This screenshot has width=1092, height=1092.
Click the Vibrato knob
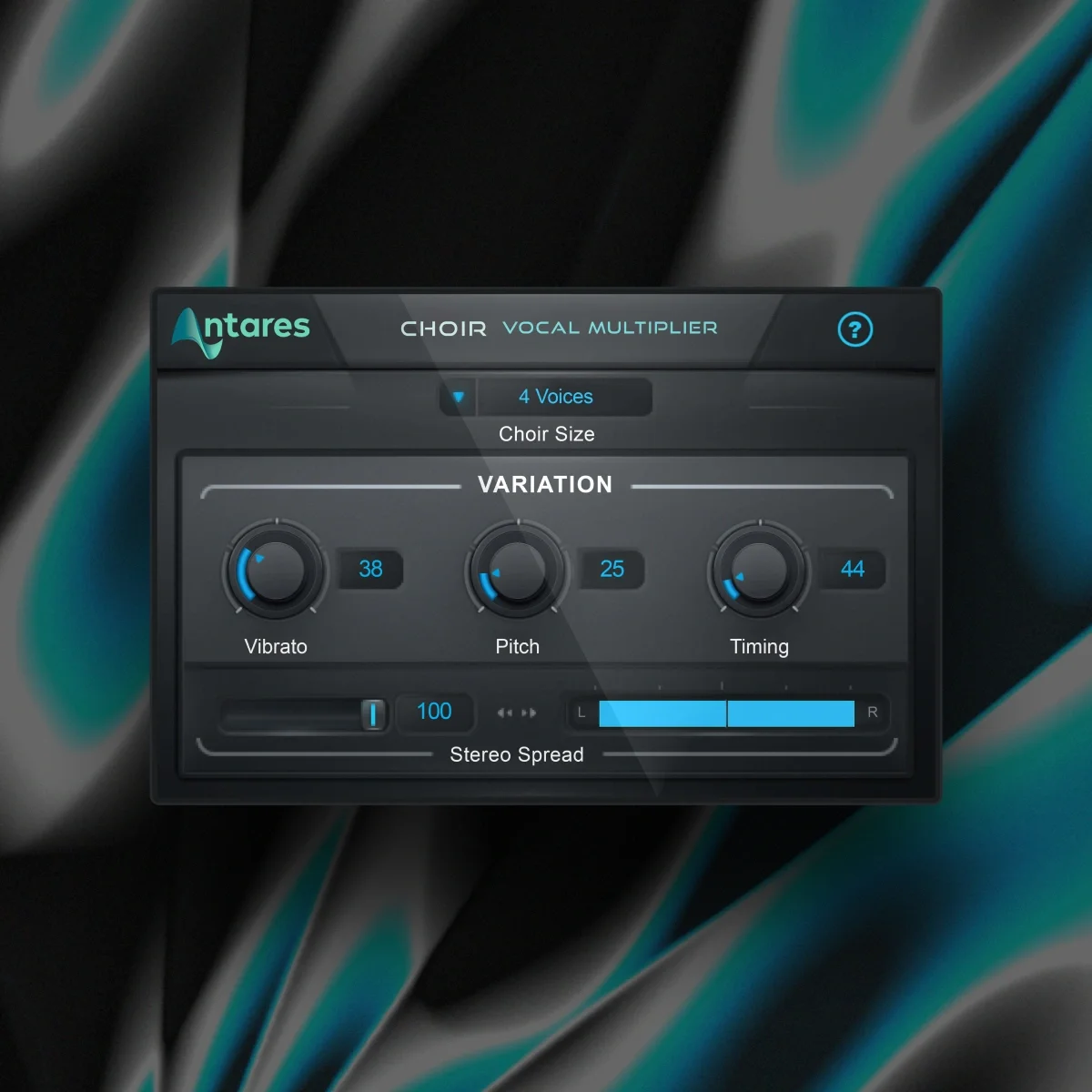(x=275, y=571)
